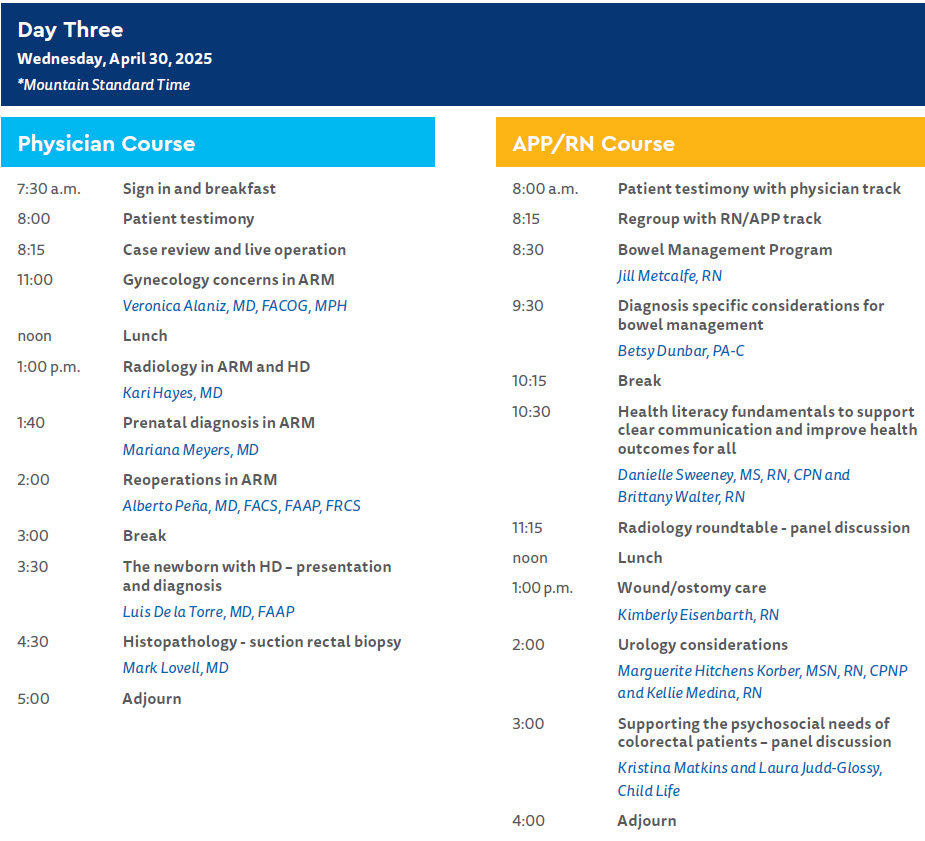Click the Veronica Alaniz, MD speaker link

(235, 306)
